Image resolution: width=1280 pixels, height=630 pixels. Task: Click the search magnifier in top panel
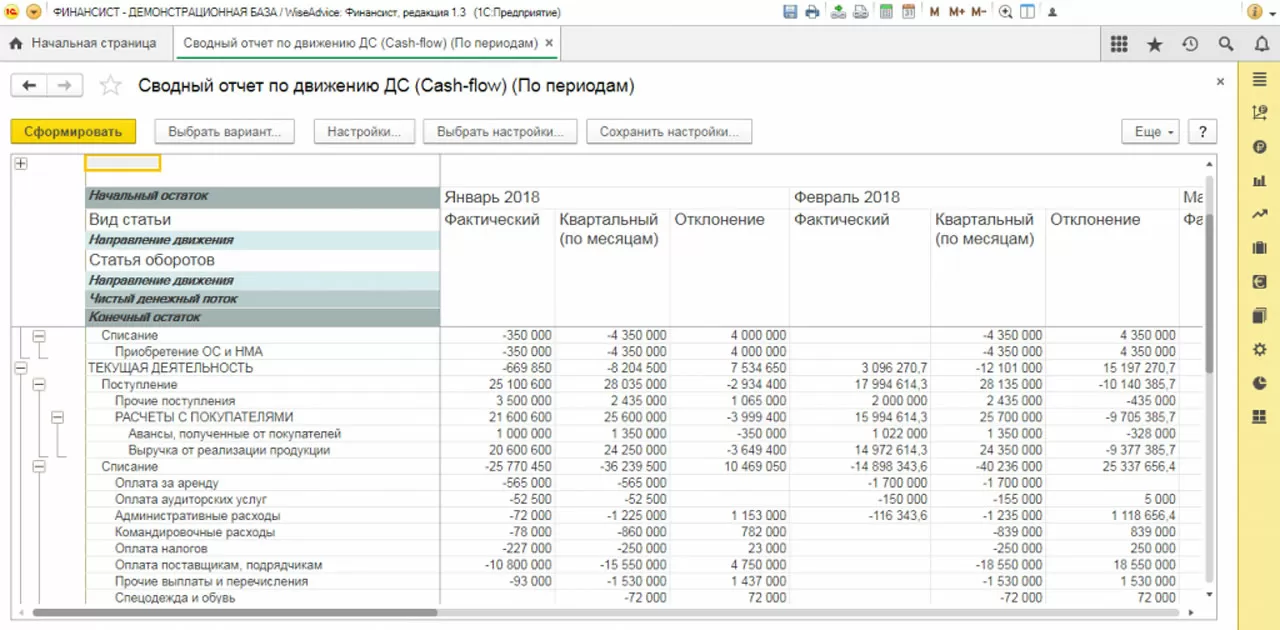1226,44
